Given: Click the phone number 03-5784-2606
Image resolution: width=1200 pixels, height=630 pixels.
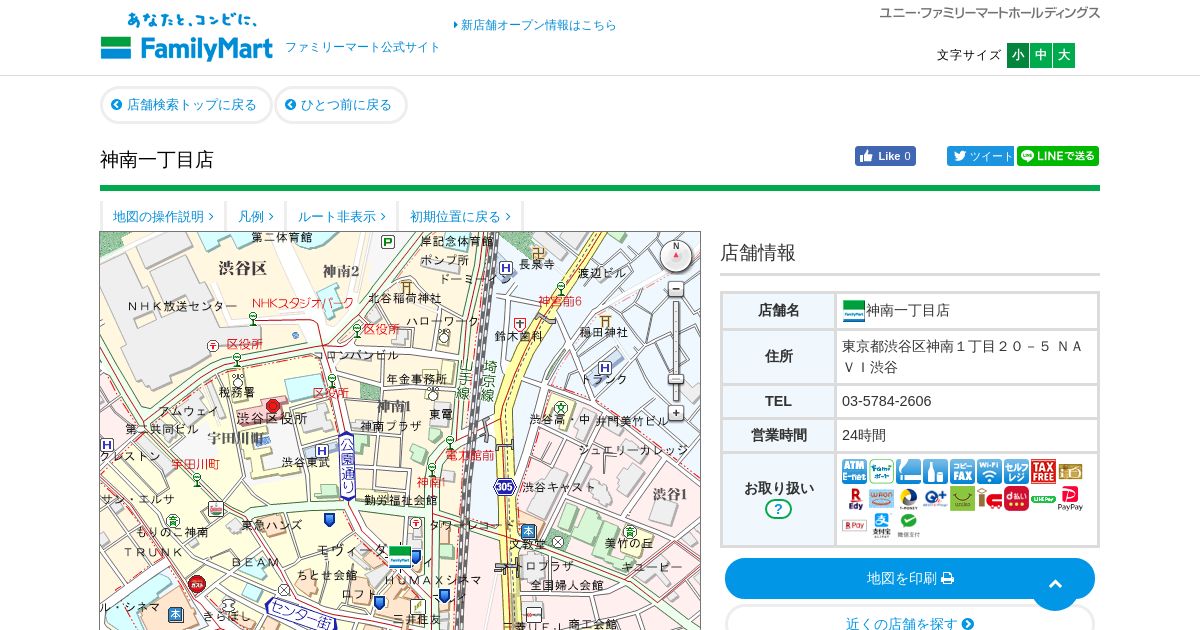Looking at the screenshot, I should [887, 401].
